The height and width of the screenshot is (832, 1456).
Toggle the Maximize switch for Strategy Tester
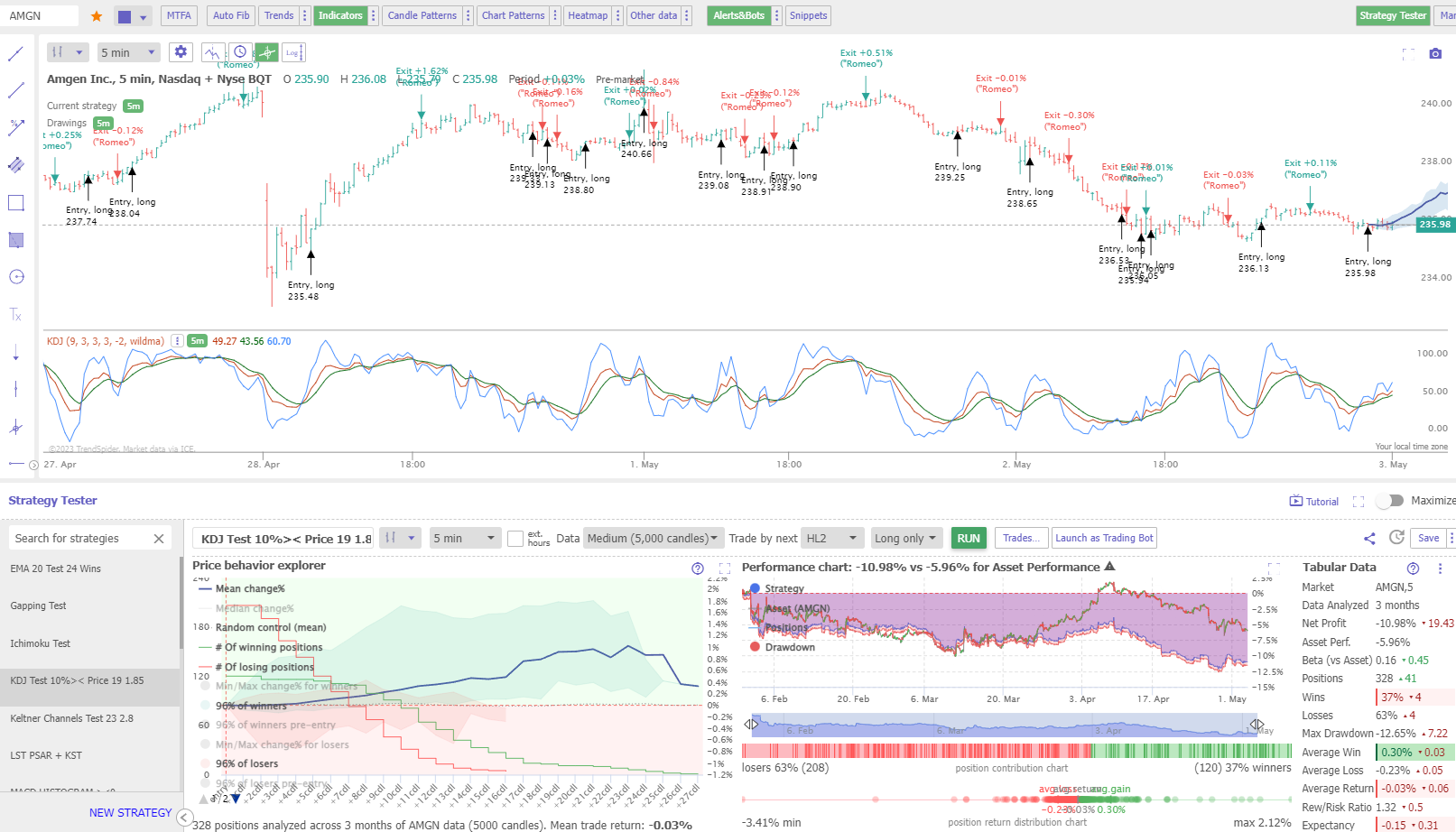1390,500
